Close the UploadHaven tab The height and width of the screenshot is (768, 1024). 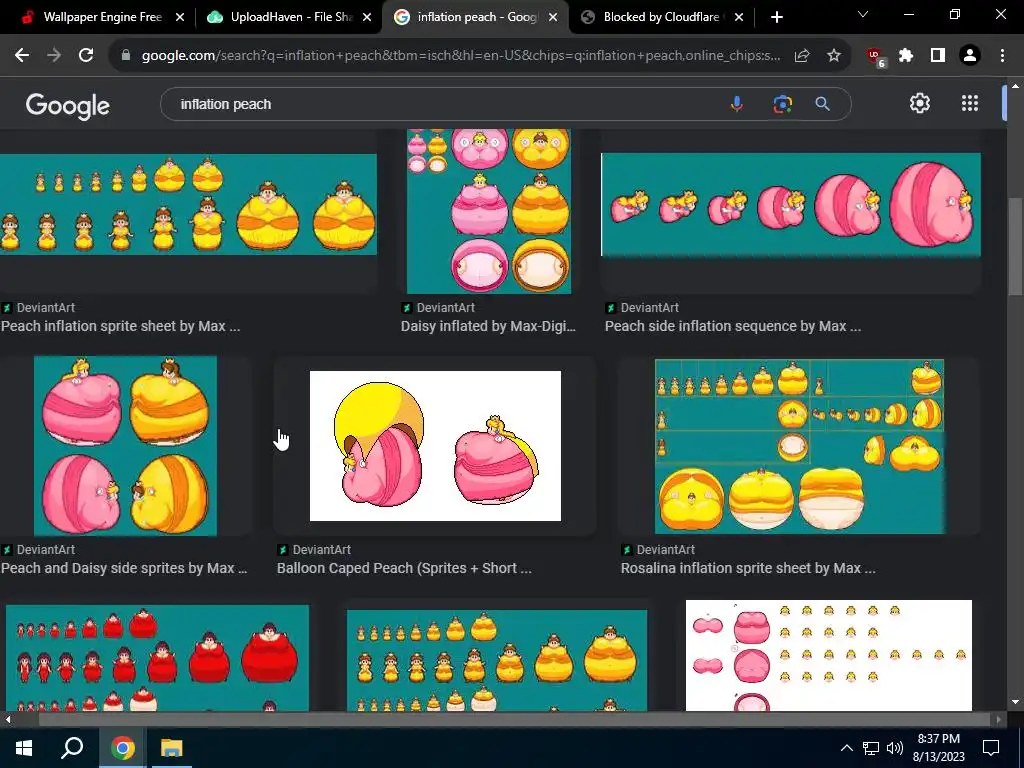click(x=367, y=17)
